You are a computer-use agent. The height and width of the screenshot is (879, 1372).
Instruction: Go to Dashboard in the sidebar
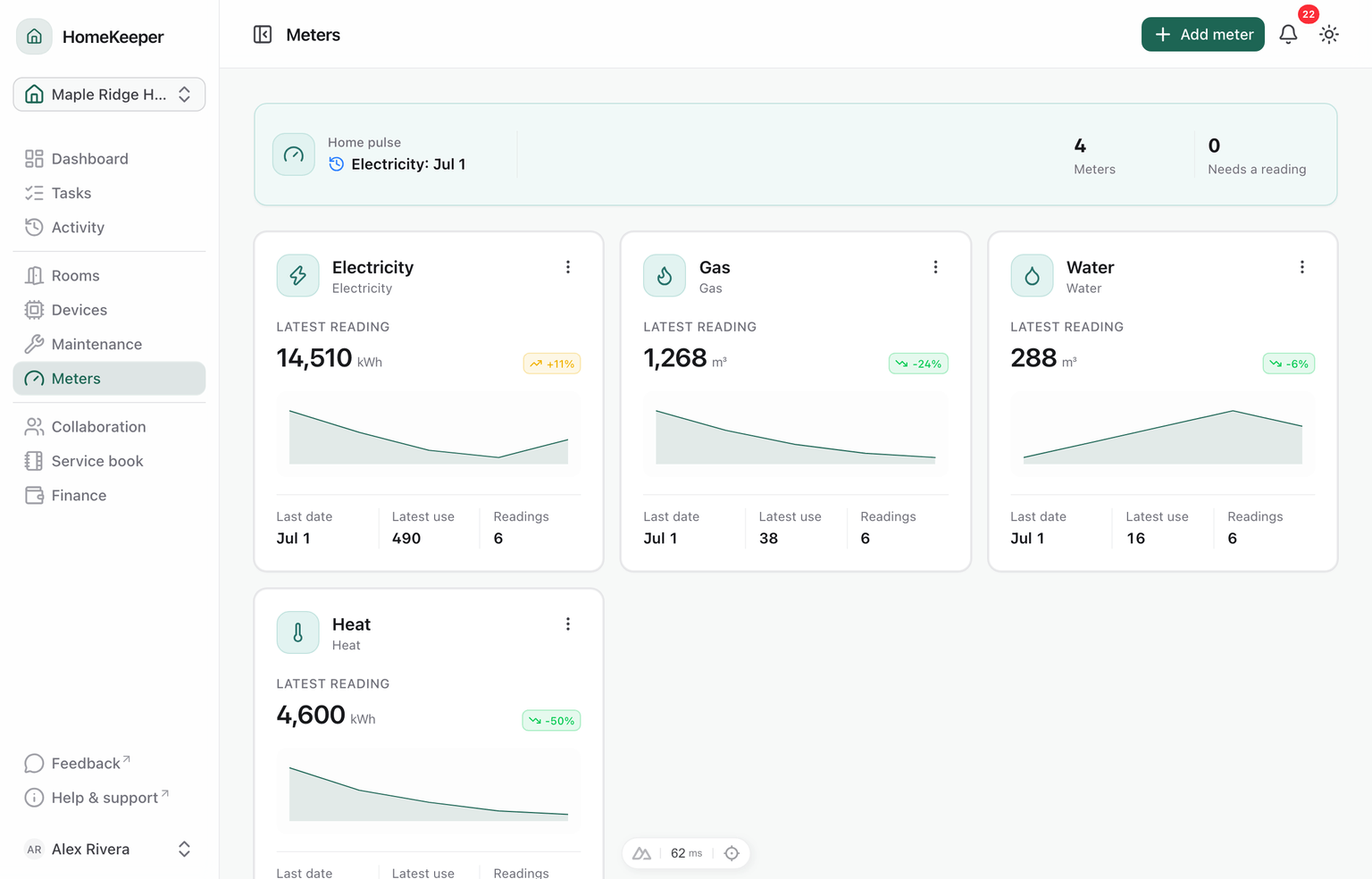pyautogui.click(x=109, y=159)
